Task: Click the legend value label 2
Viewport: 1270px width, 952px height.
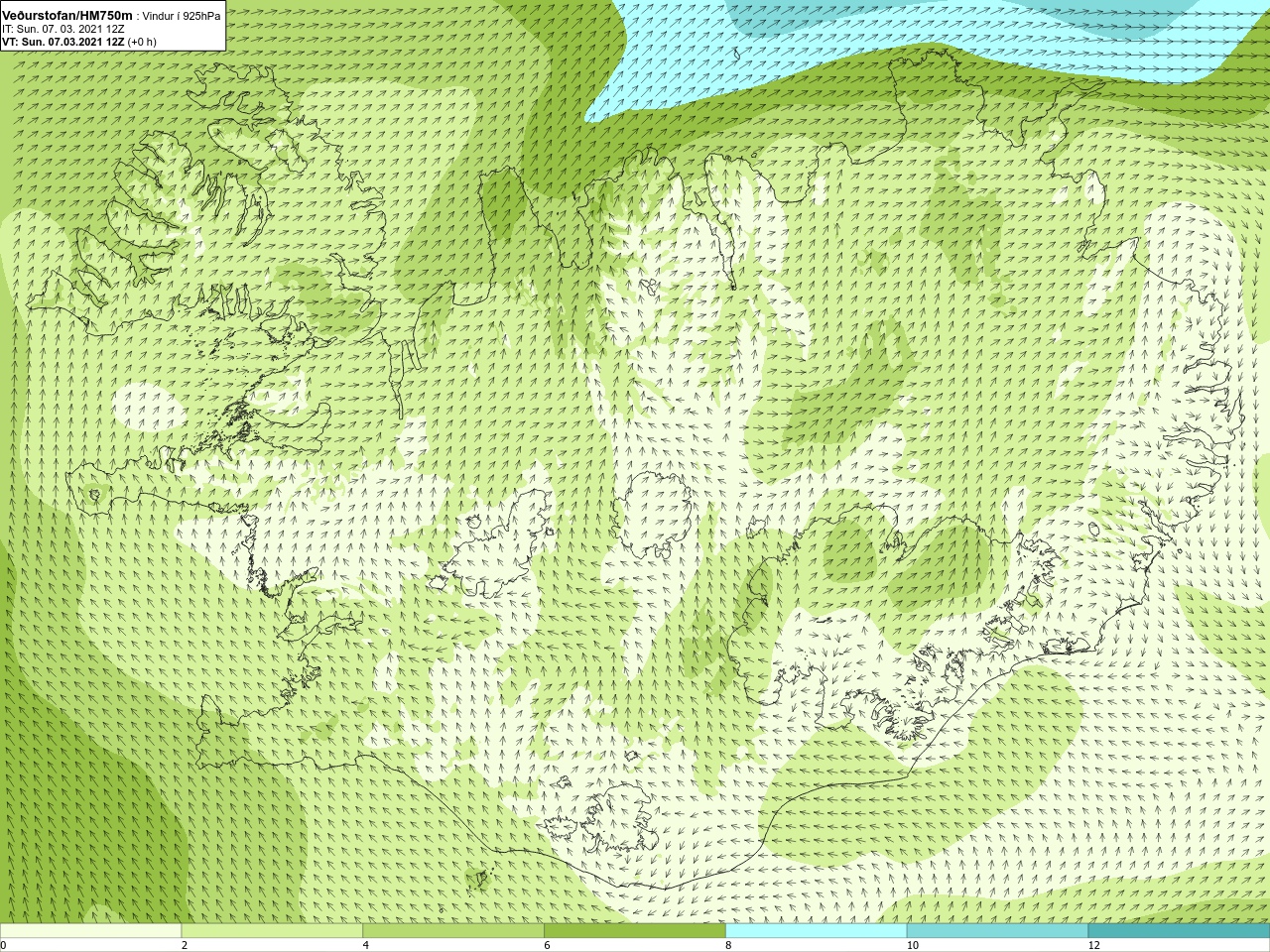Action: [185, 945]
